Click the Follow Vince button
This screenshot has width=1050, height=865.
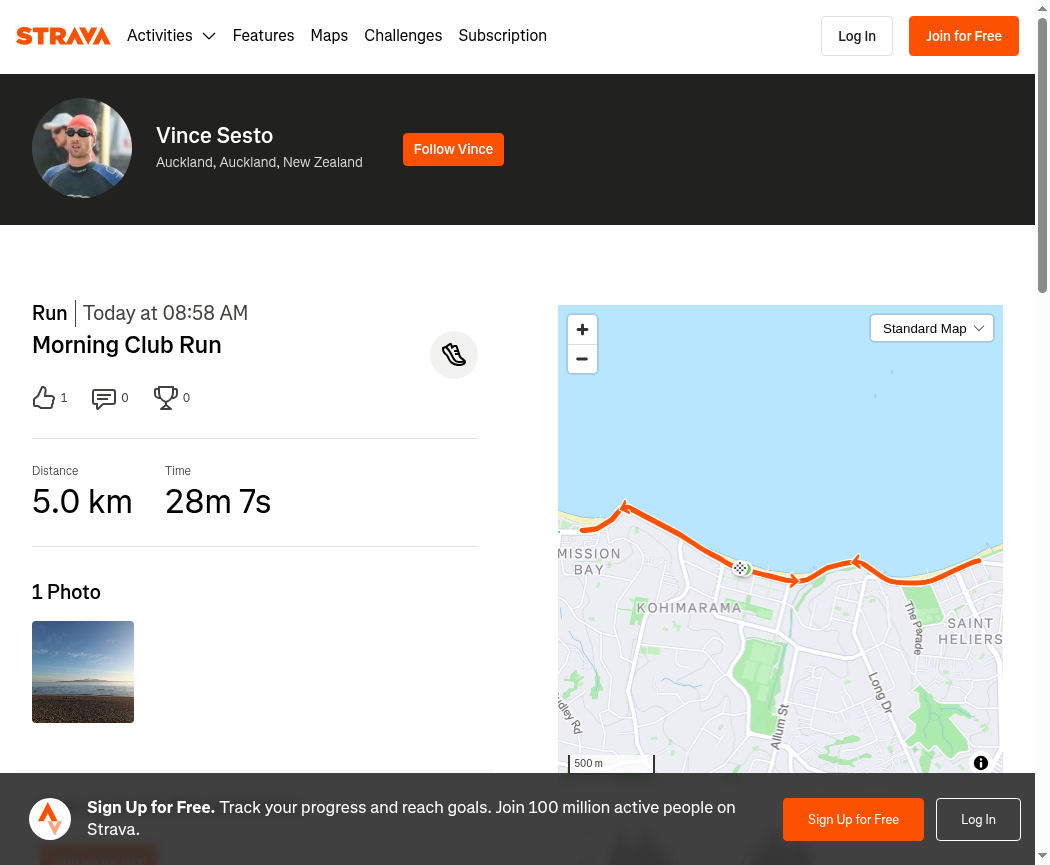point(453,149)
